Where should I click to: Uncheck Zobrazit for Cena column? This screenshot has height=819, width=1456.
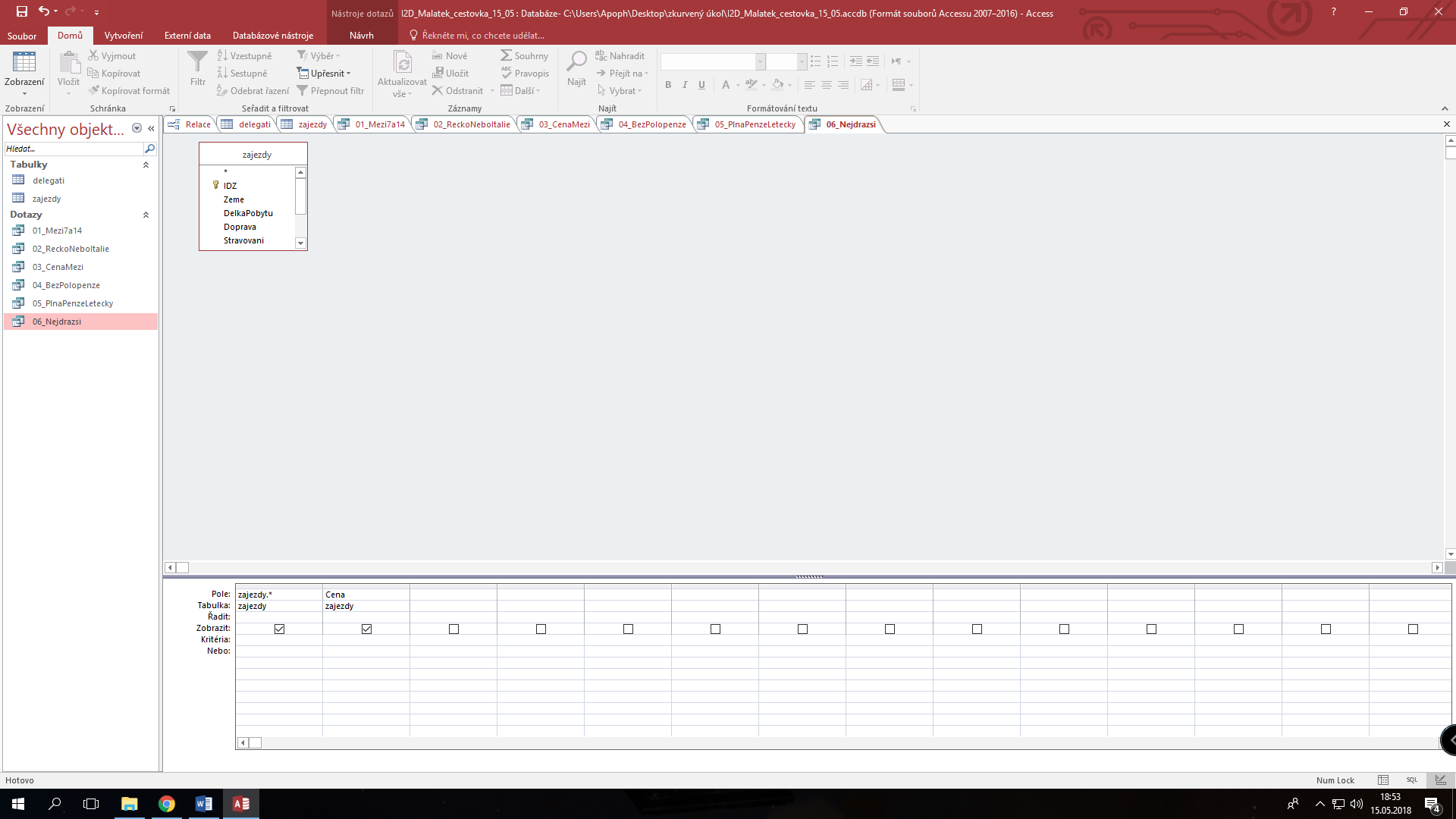click(366, 629)
